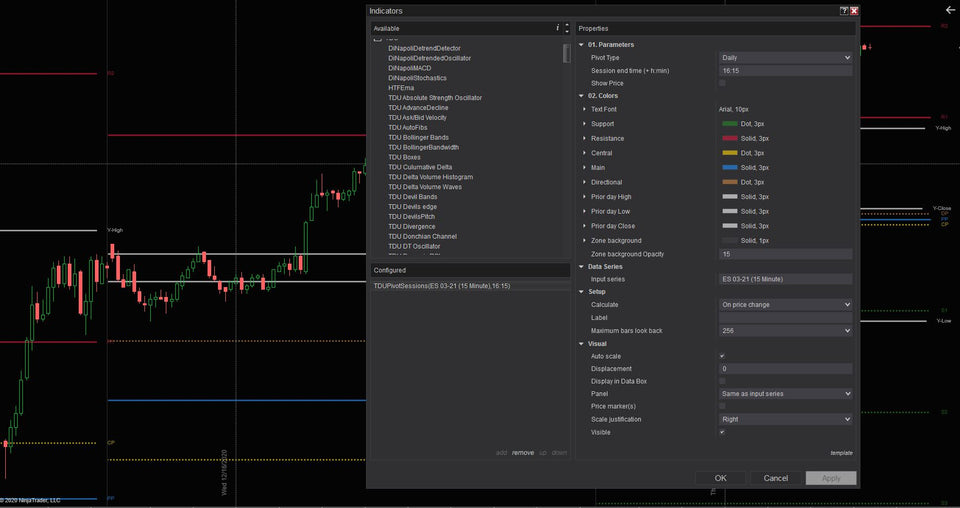
Task: Click the Session end time input field
Action: 785,71
